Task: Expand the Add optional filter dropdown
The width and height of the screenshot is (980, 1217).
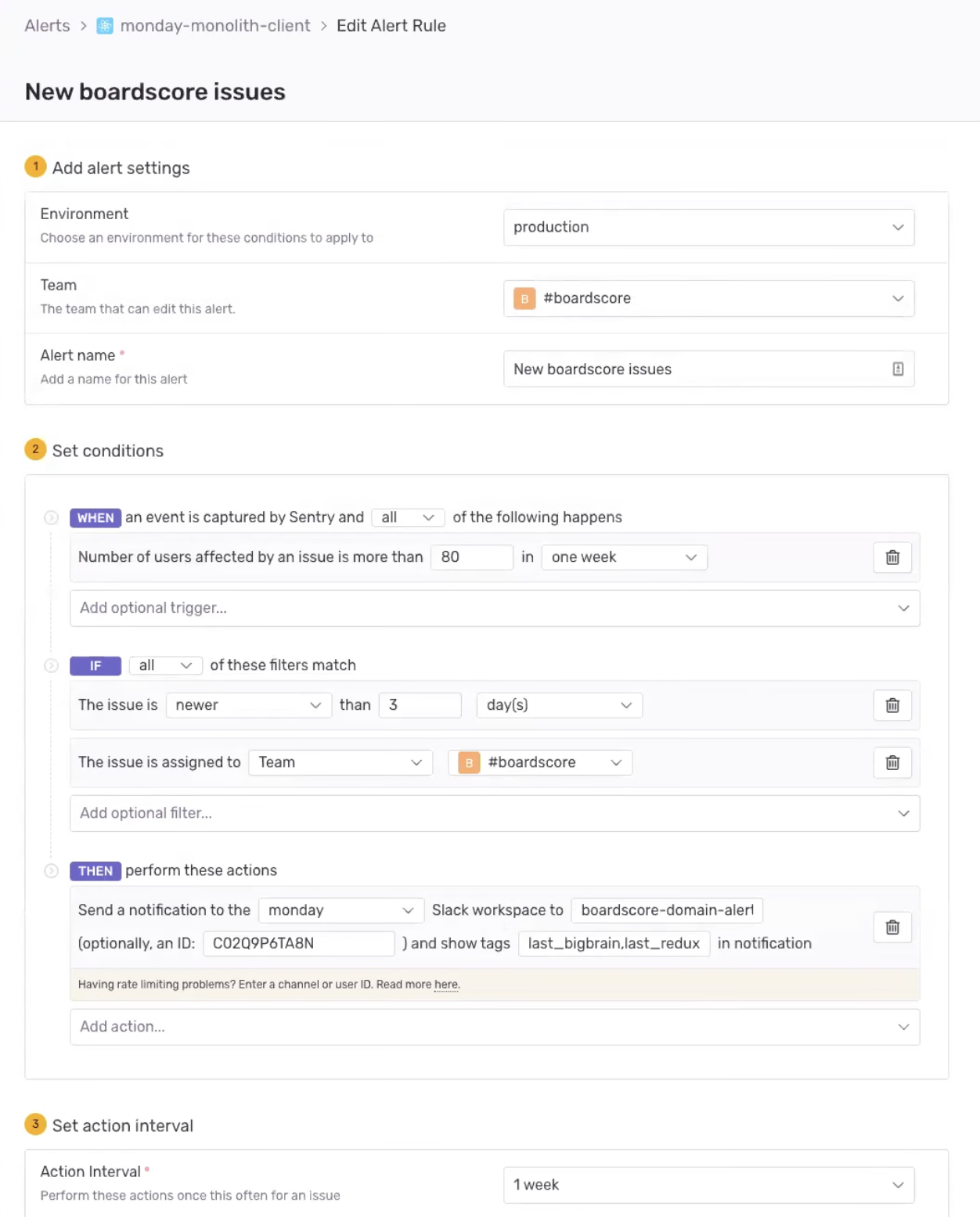Action: [x=495, y=813]
